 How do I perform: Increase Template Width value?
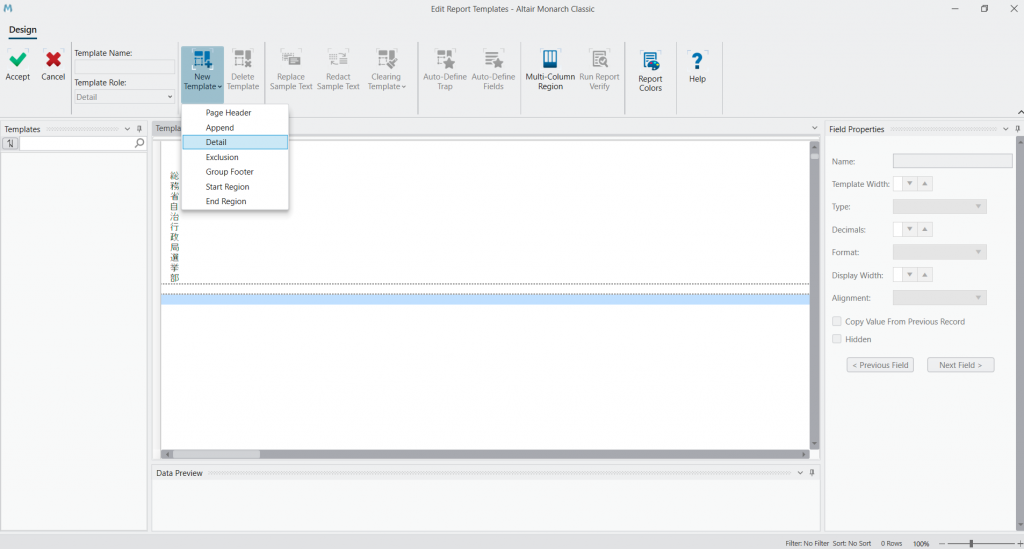(x=925, y=183)
